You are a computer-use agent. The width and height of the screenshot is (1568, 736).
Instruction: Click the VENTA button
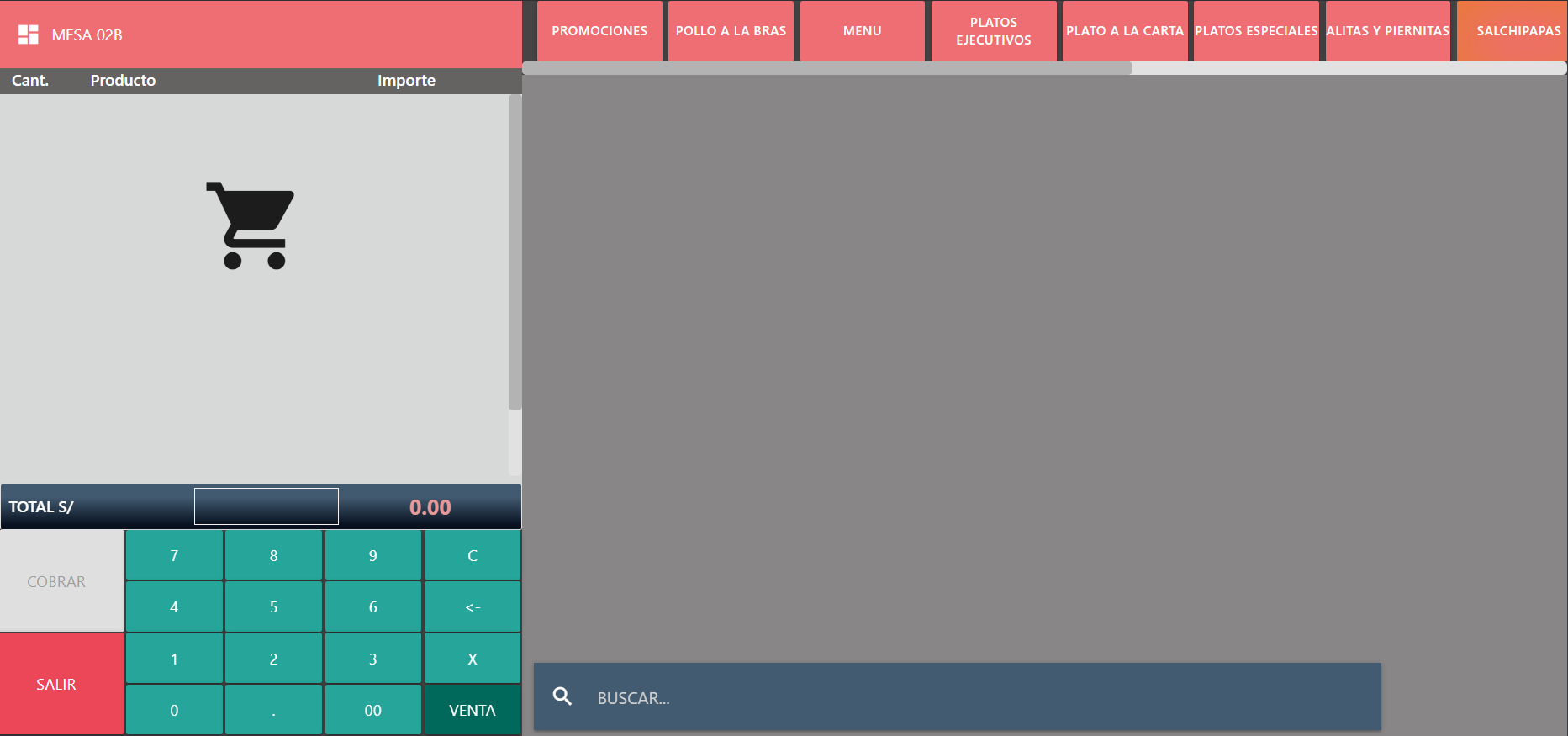[472, 710]
